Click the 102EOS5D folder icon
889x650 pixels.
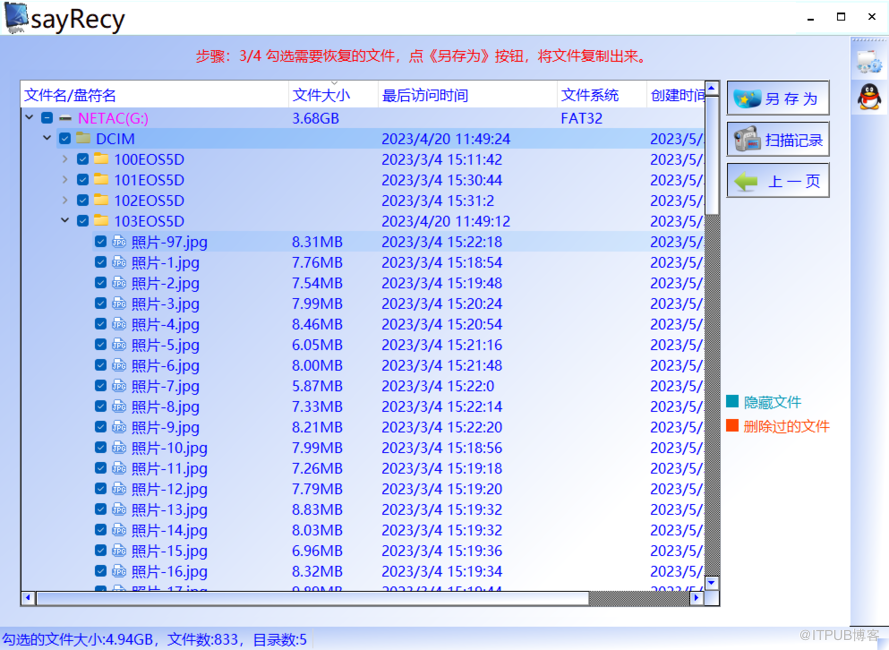101,200
